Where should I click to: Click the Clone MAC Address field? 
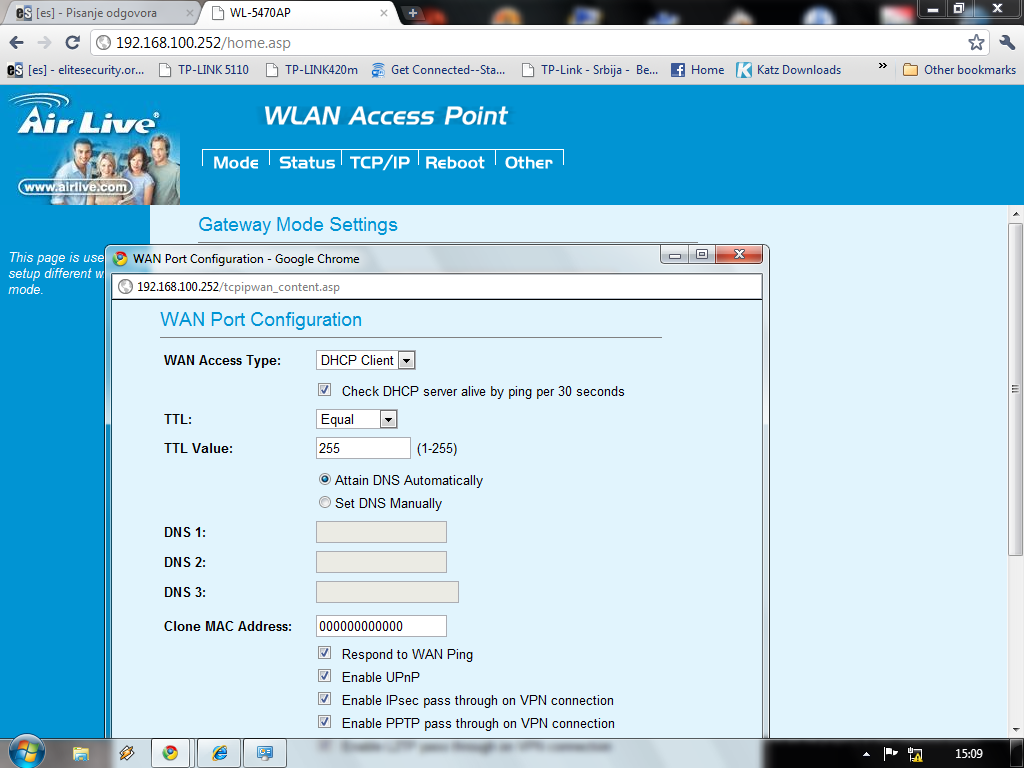[x=381, y=626]
